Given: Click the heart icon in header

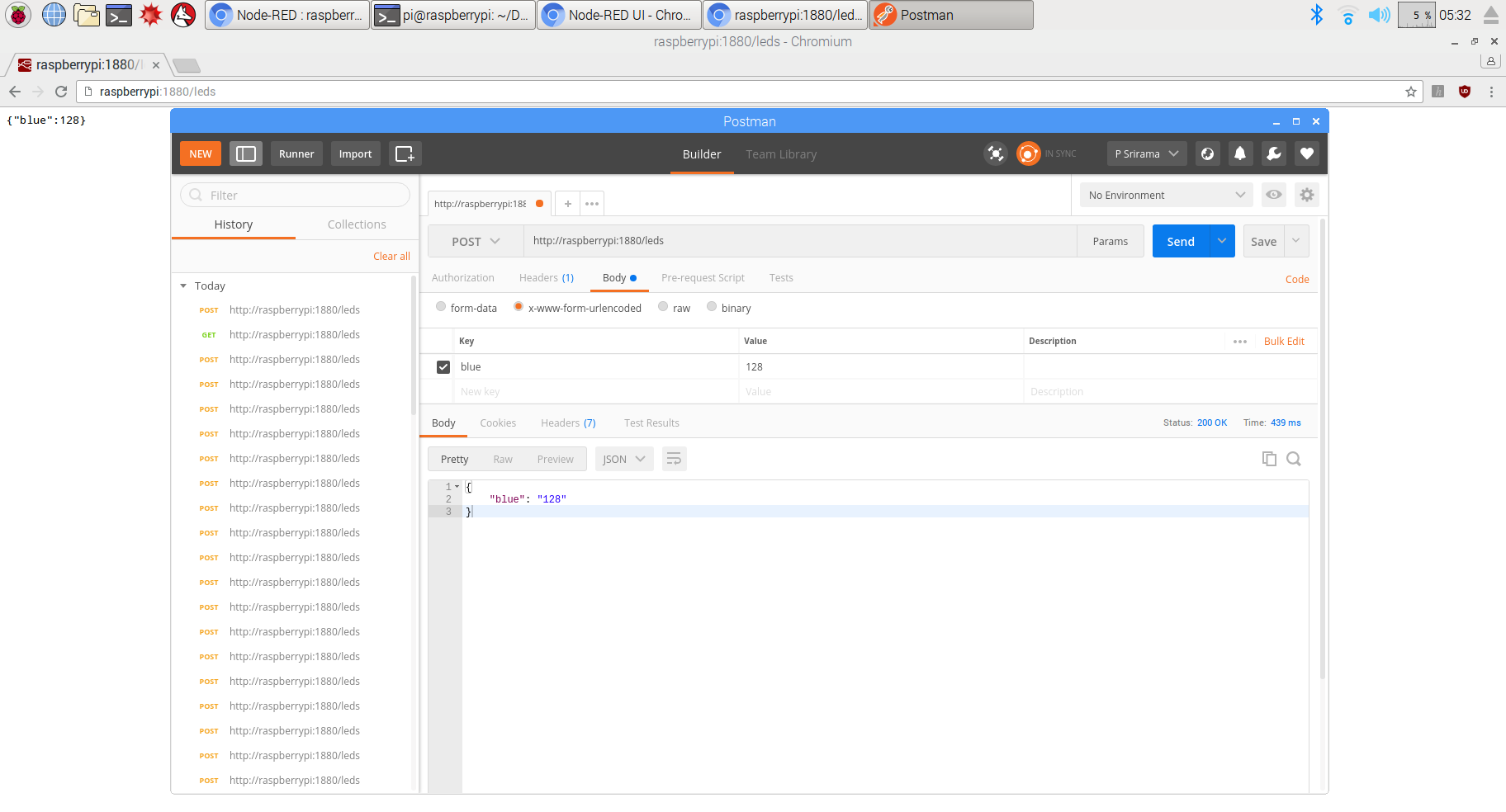Looking at the screenshot, I should pyautogui.click(x=1306, y=153).
